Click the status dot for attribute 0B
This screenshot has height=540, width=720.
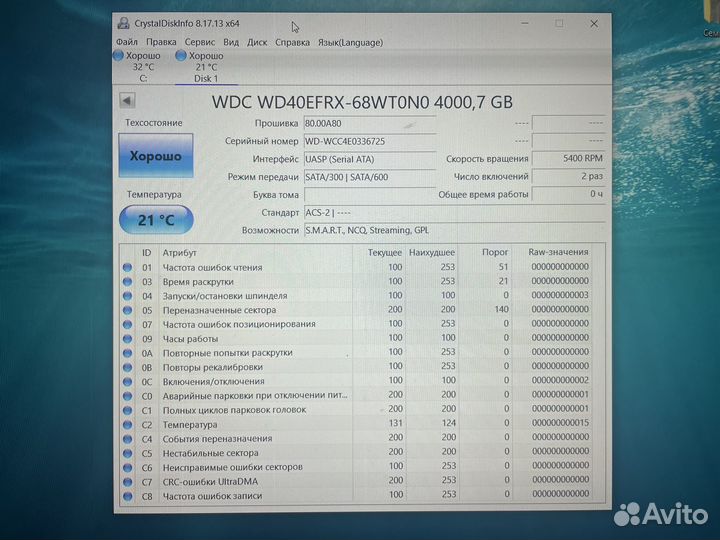point(128,367)
